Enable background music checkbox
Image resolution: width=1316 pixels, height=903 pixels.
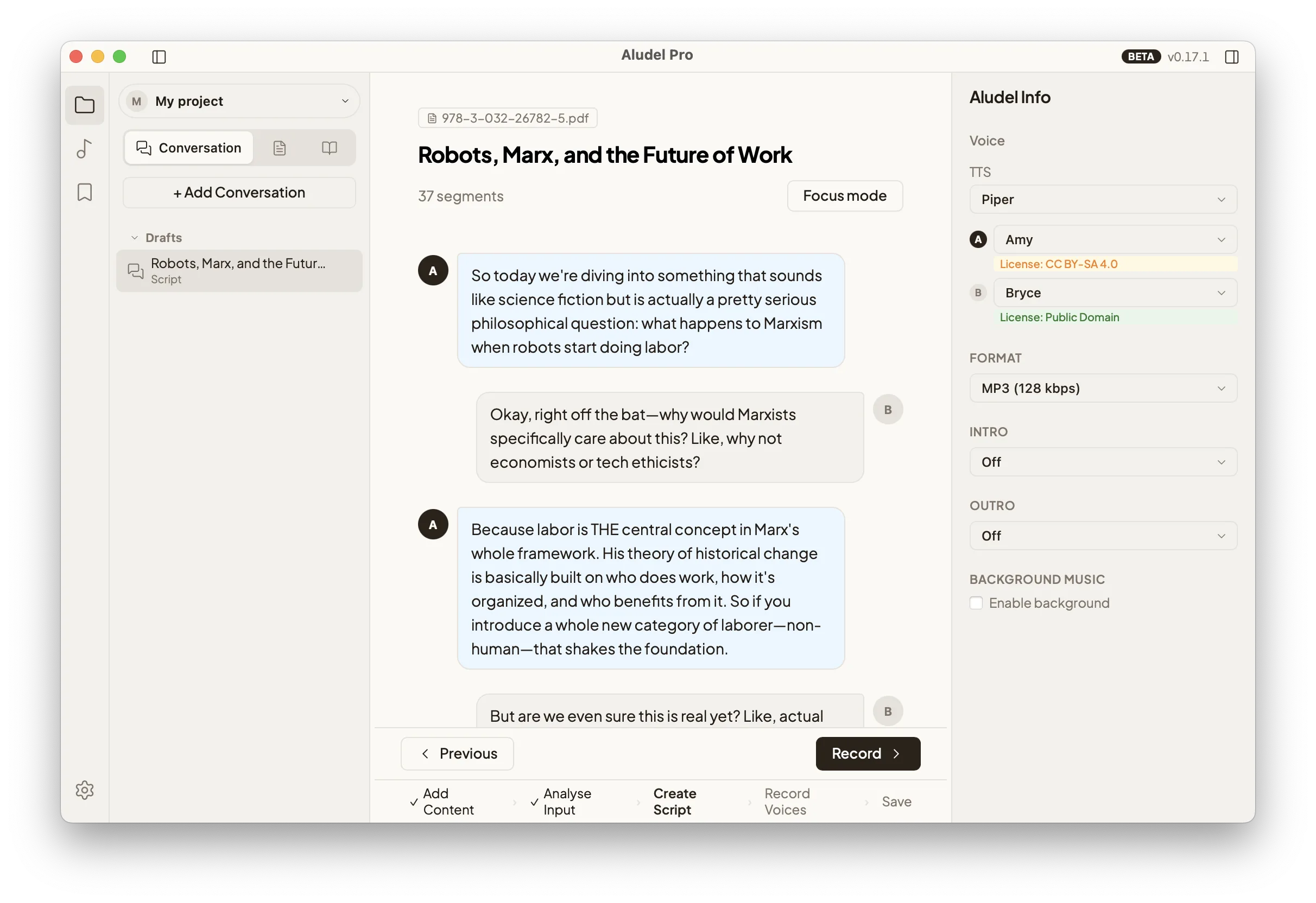[976, 603]
